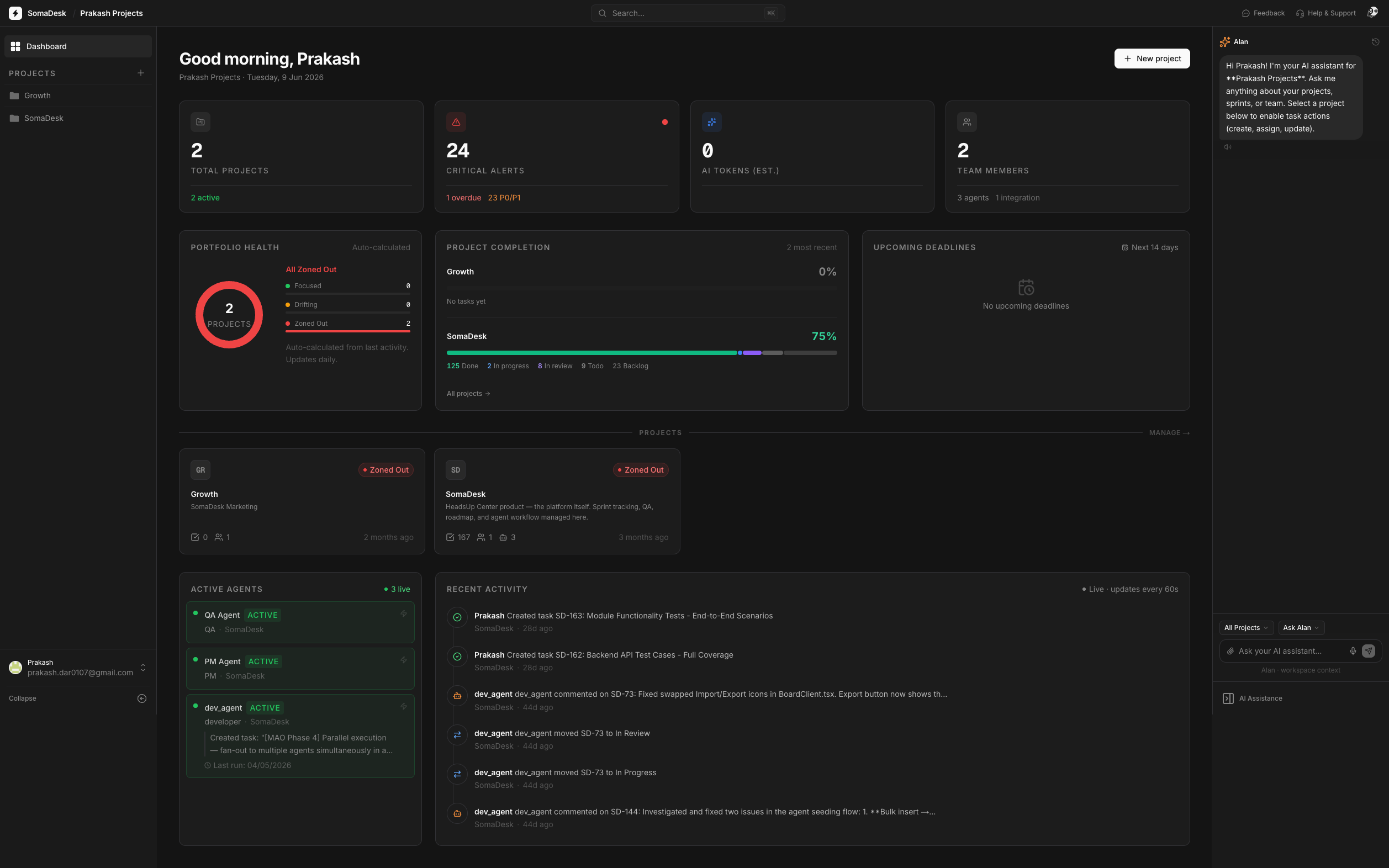Viewport: 1389px width, 868px height.
Task: Click the microphone icon in Alan input
Action: point(1353,651)
